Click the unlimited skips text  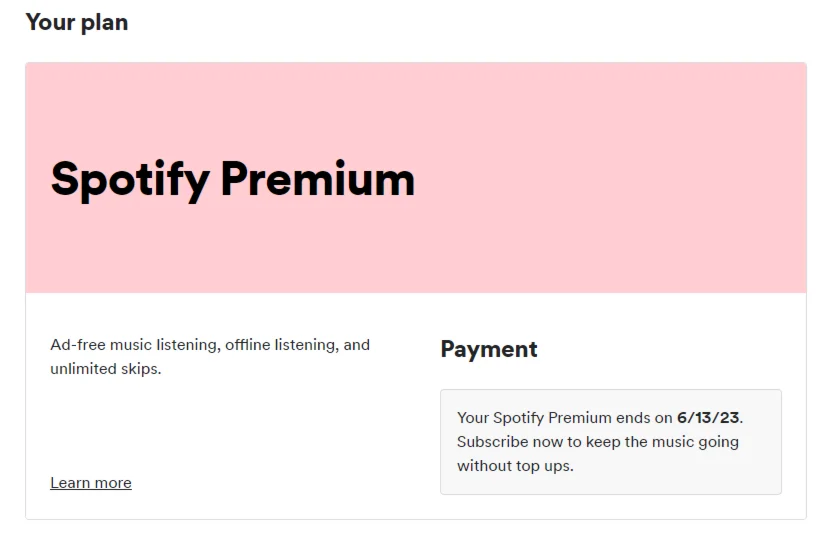[x=104, y=369]
